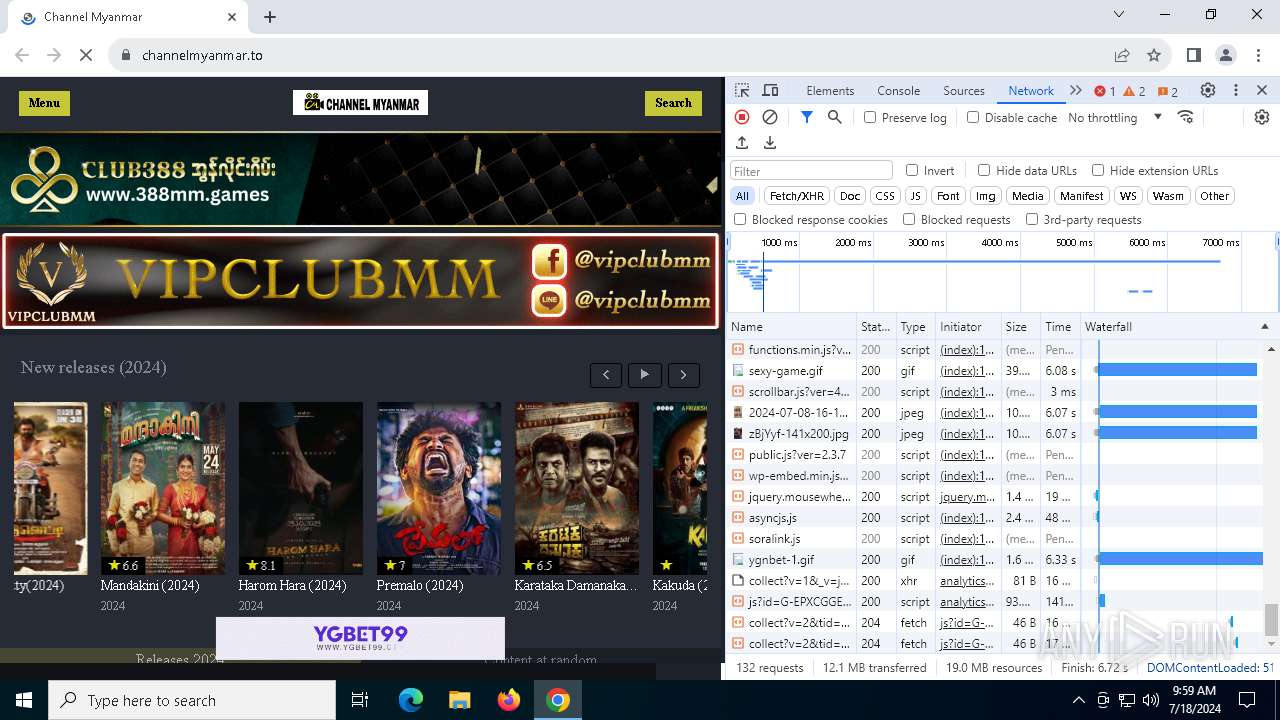Select the Network tab

tap(1031, 90)
